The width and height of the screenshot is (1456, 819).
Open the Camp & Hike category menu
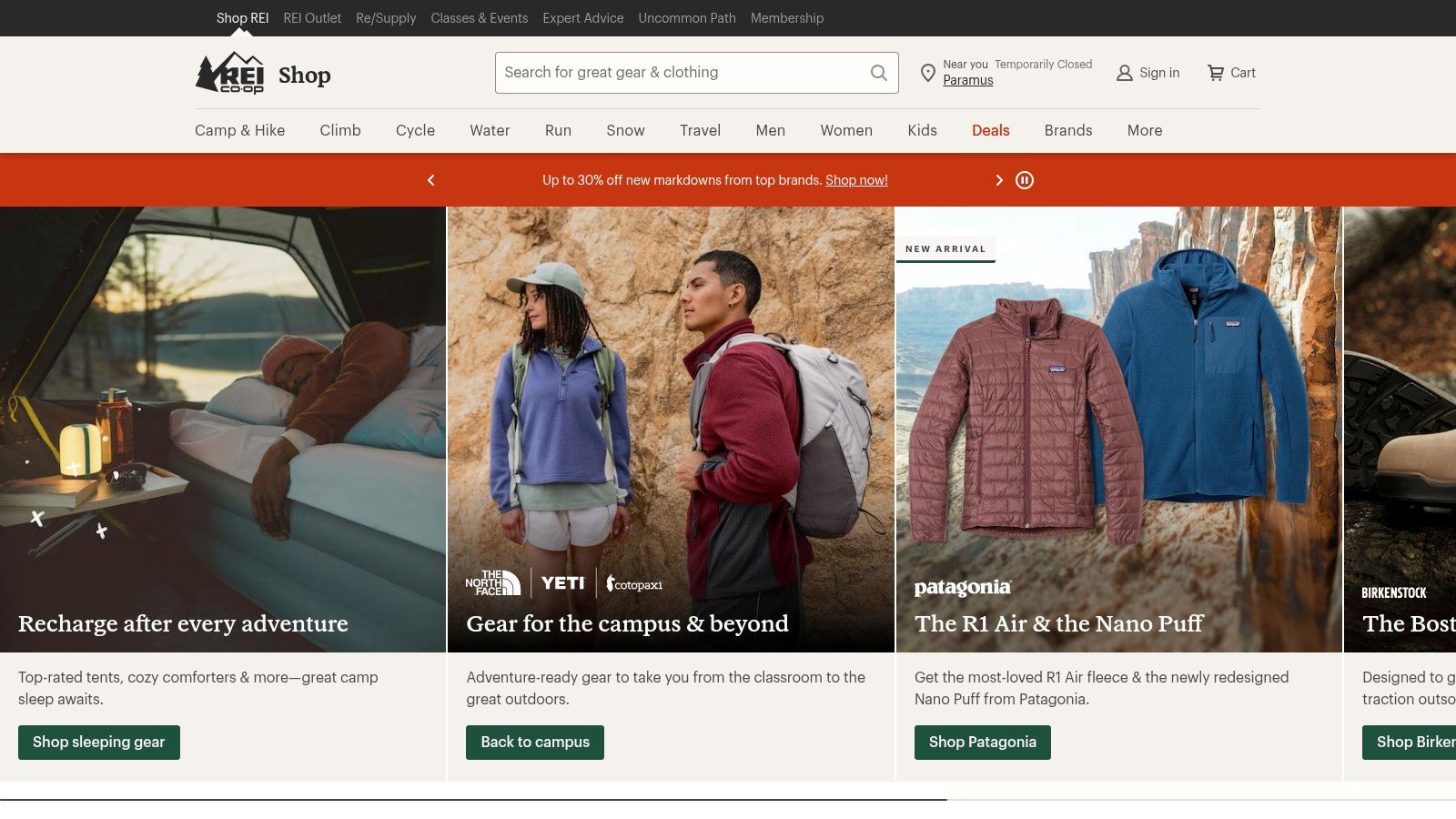click(x=240, y=130)
